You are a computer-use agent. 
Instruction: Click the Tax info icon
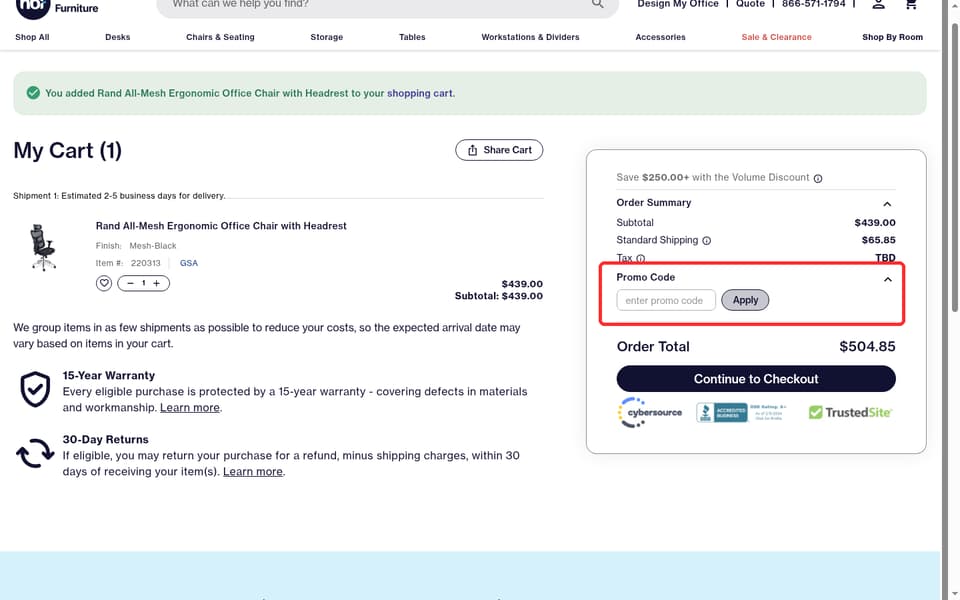click(x=640, y=258)
